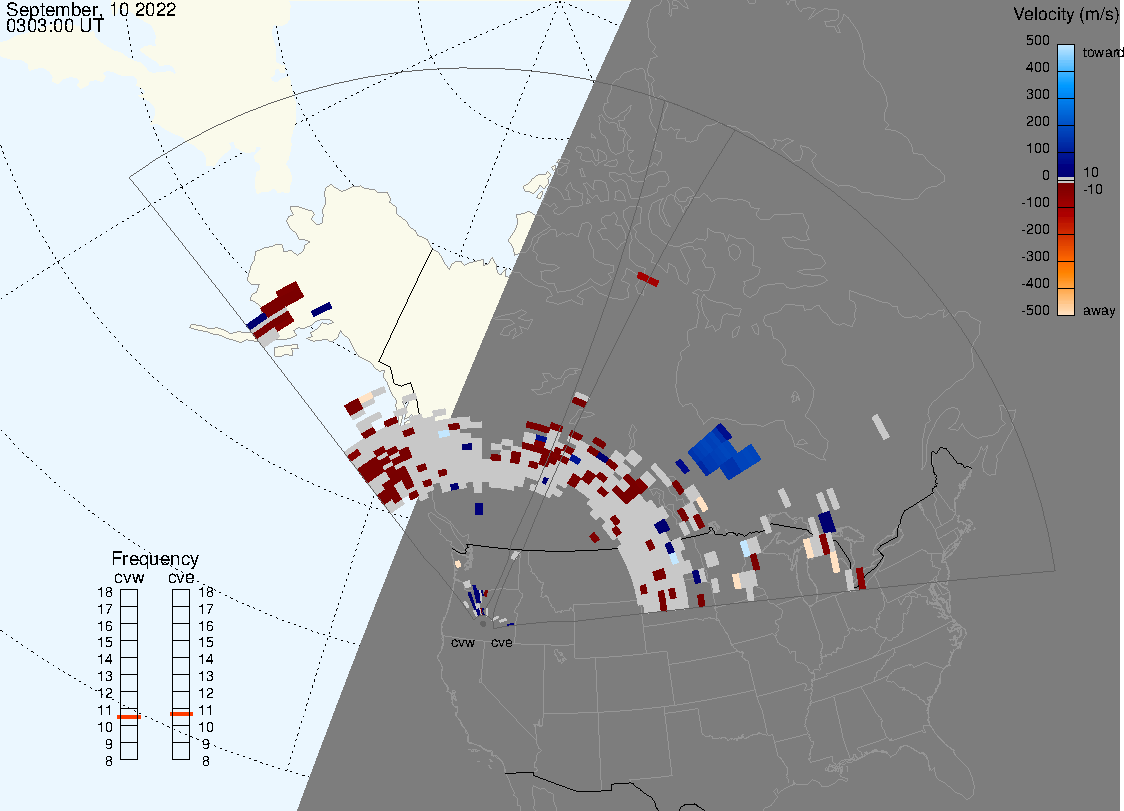Click the 'cvw' radar station label on map
The image size is (1124, 811).
463,642
